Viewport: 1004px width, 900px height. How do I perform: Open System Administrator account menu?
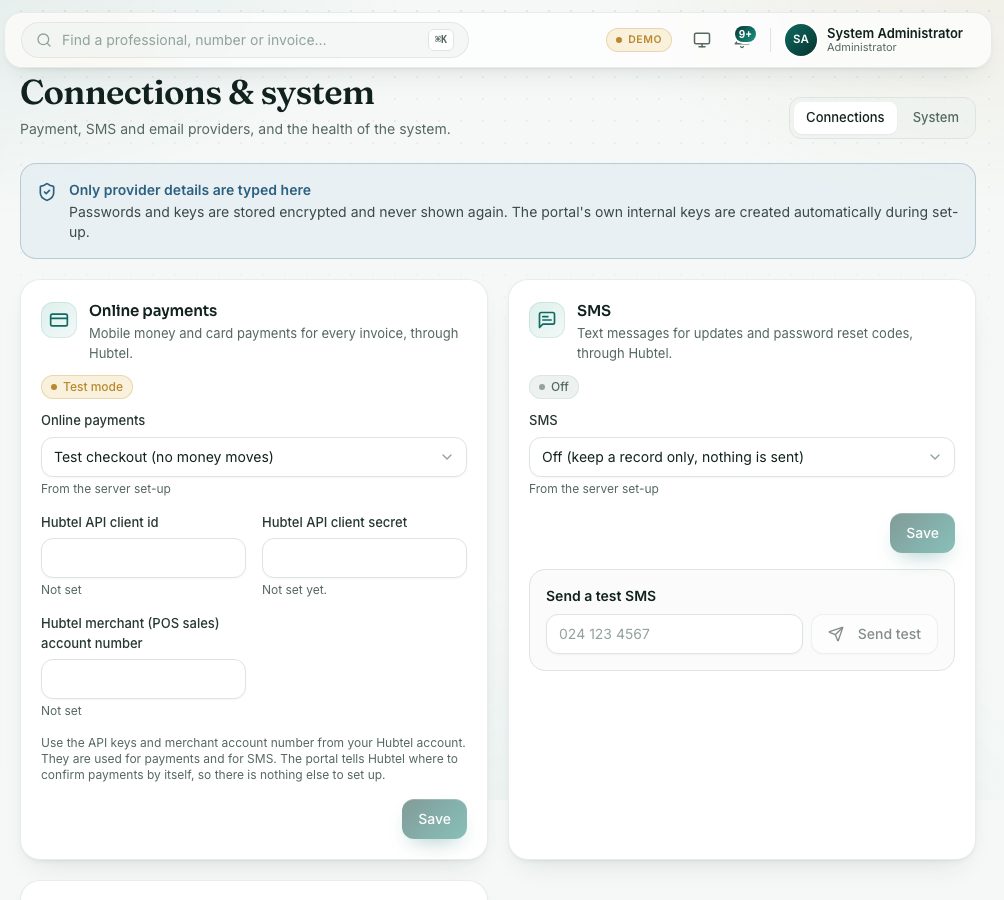point(875,40)
